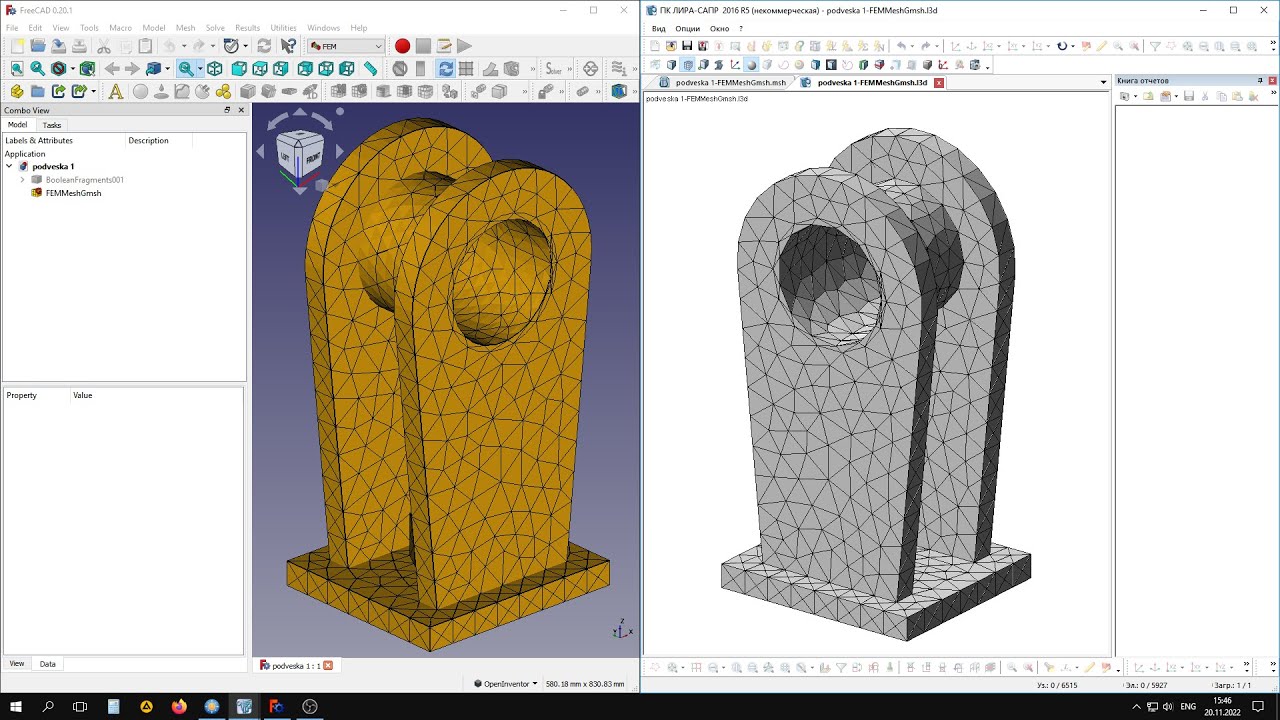Click the back navigation arrow in FreeCAD
Screen dimensions: 1280x720
coord(112,68)
